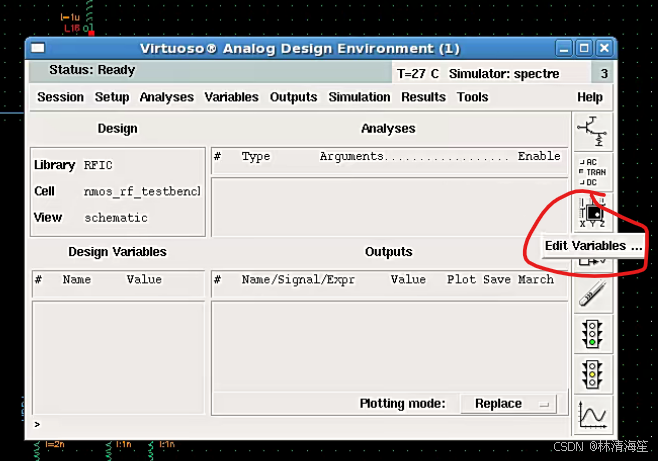The height and width of the screenshot is (461, 658).
Task: Open the Variables menu
Action: pos(231,97)
